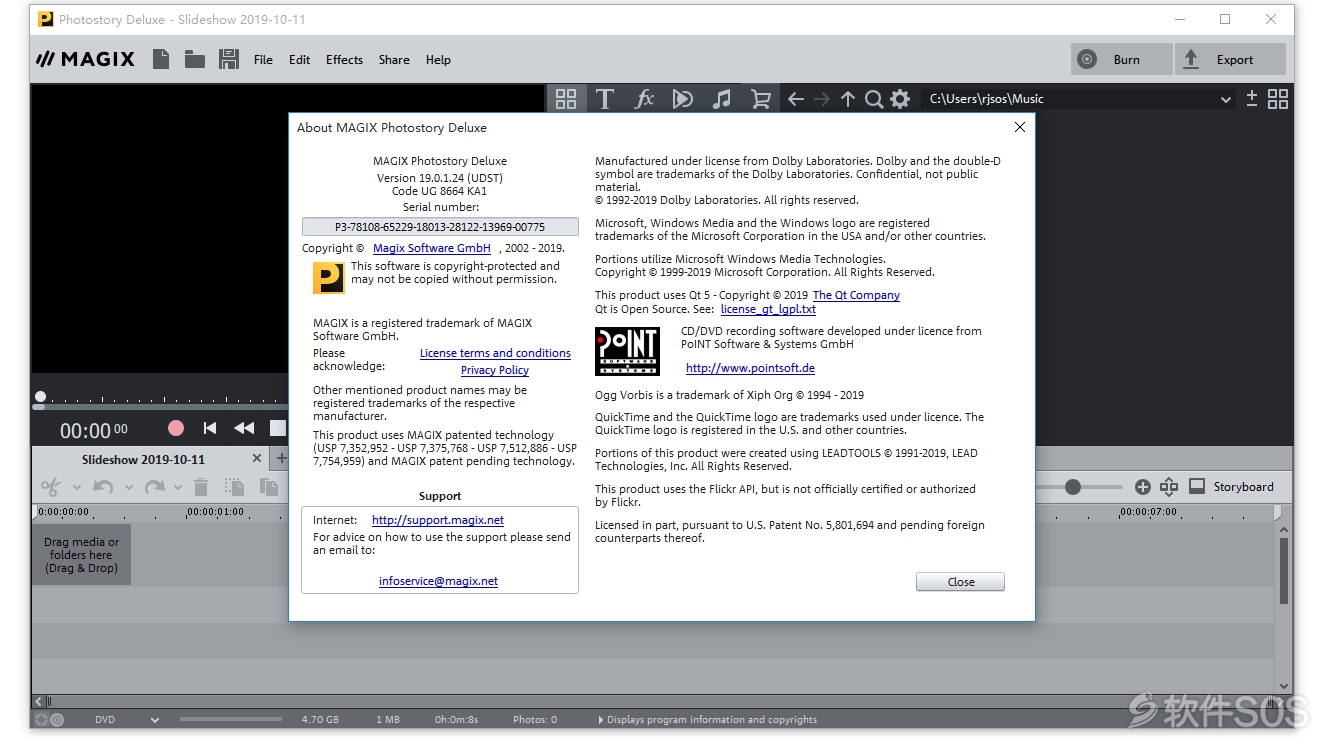Click the redo arrow
Screen dimensions: 1328x741
pos(154,487)
